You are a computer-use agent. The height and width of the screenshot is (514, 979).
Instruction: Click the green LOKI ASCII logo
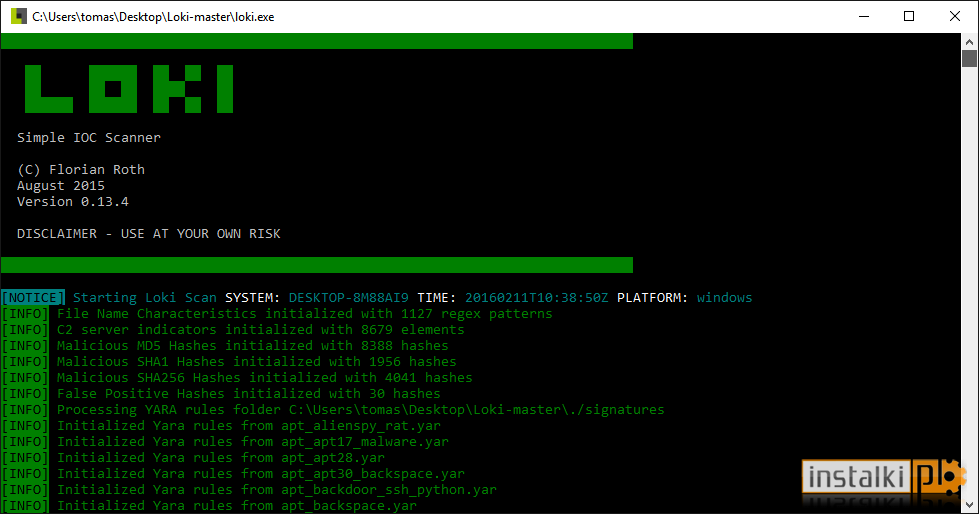coord(129,89)
